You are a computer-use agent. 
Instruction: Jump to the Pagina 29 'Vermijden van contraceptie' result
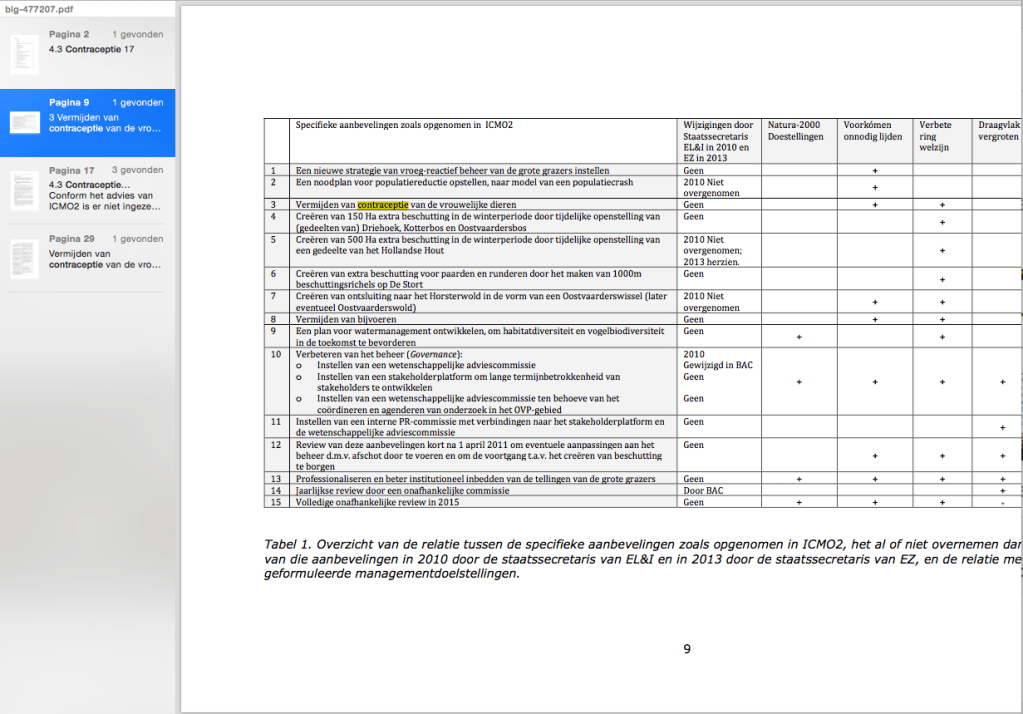(x=104, y=259)
